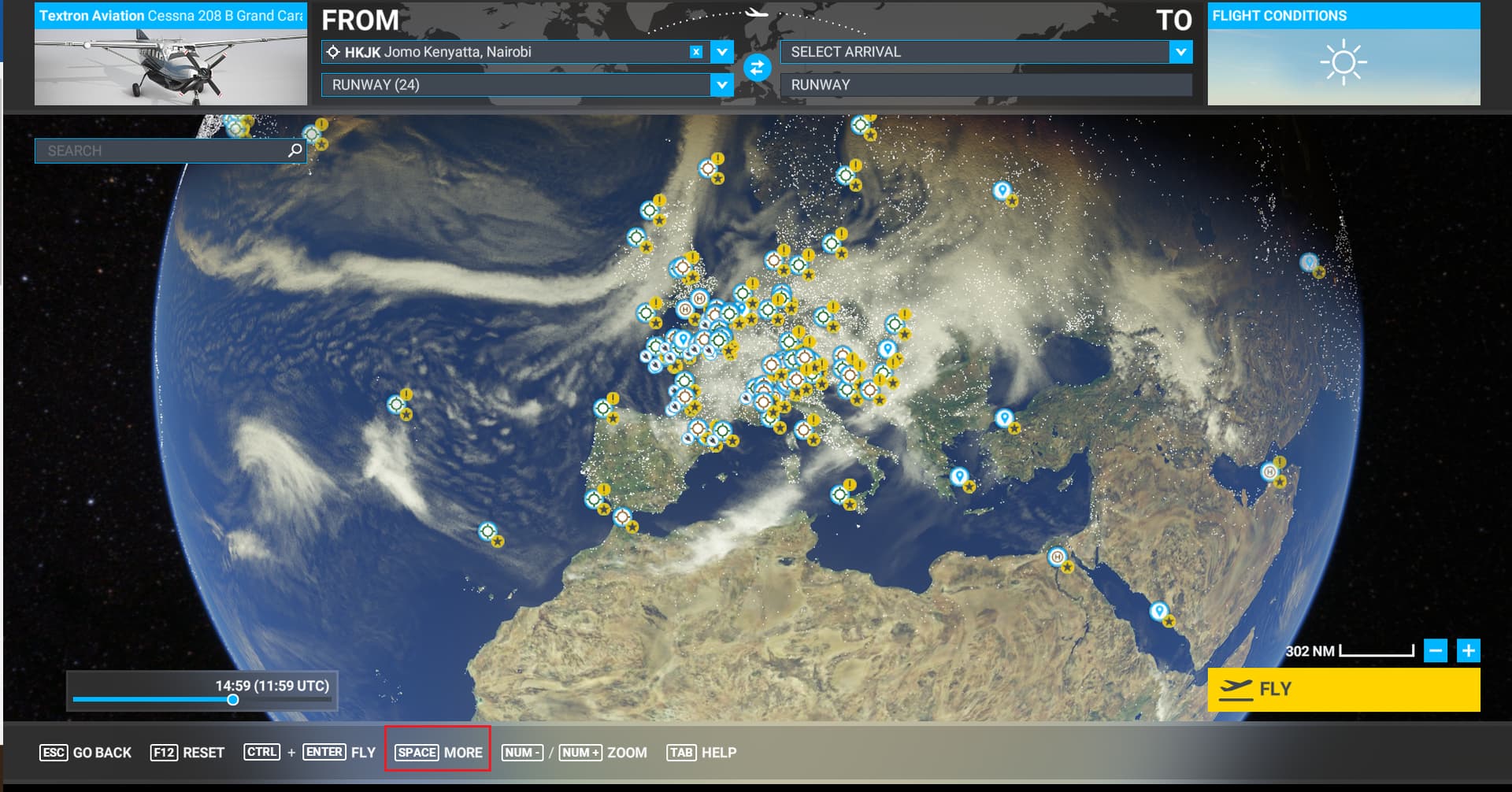Select the airport marker near Madeira
Viewport: 1512px width, 792px height.
pyautogui.click(x=487, y=531)
